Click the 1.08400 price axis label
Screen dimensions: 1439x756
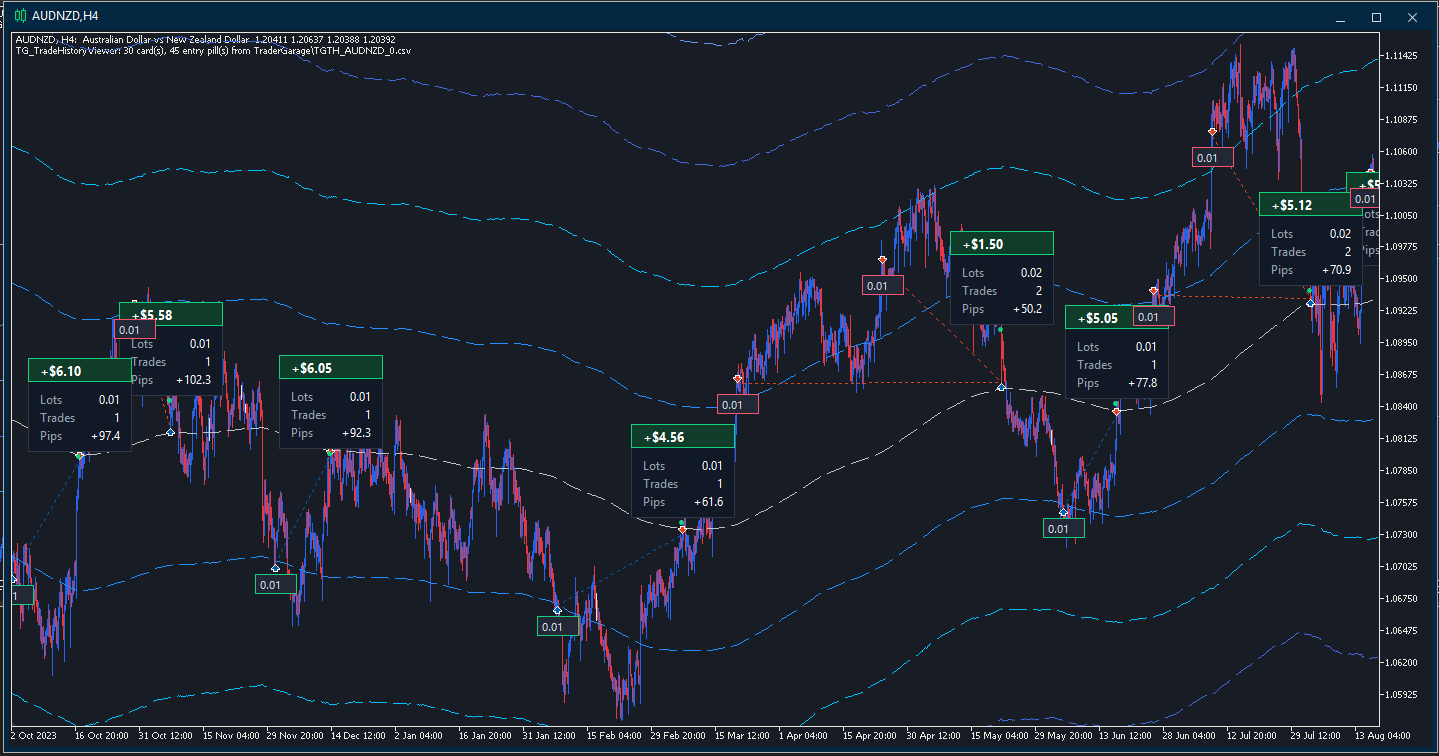tap(1403, 406)
